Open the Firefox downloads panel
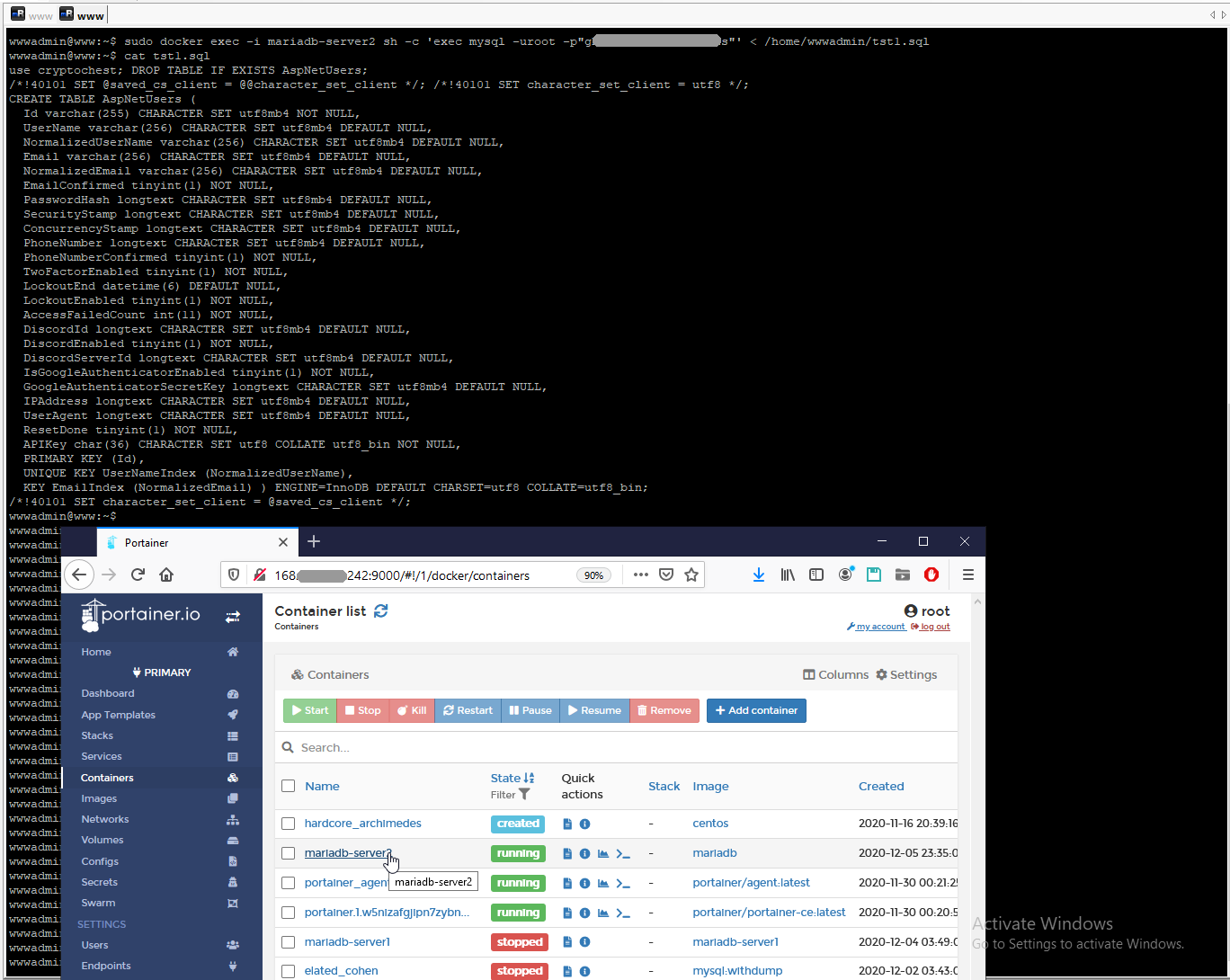This screenshot has width=1230, height=980. click(759, 575)
